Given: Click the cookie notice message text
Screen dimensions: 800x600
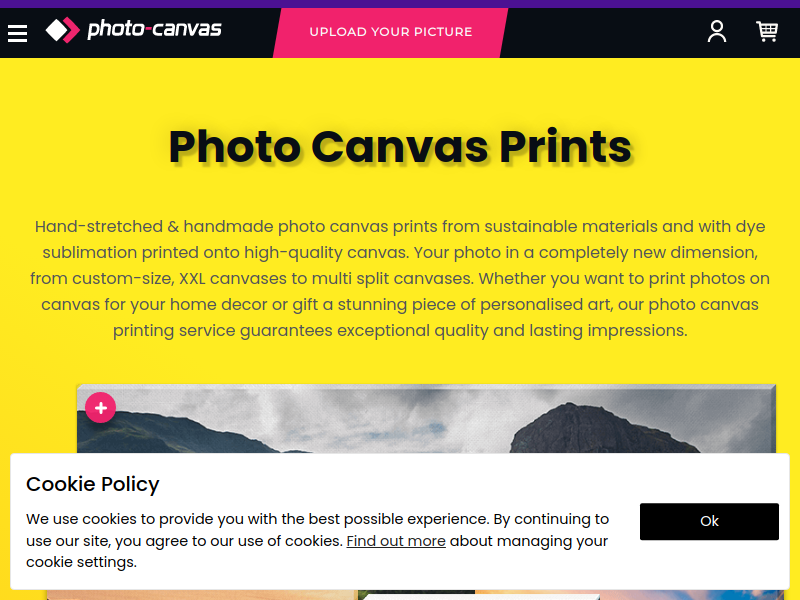Looking at the screenshot, I should (317, 541).
